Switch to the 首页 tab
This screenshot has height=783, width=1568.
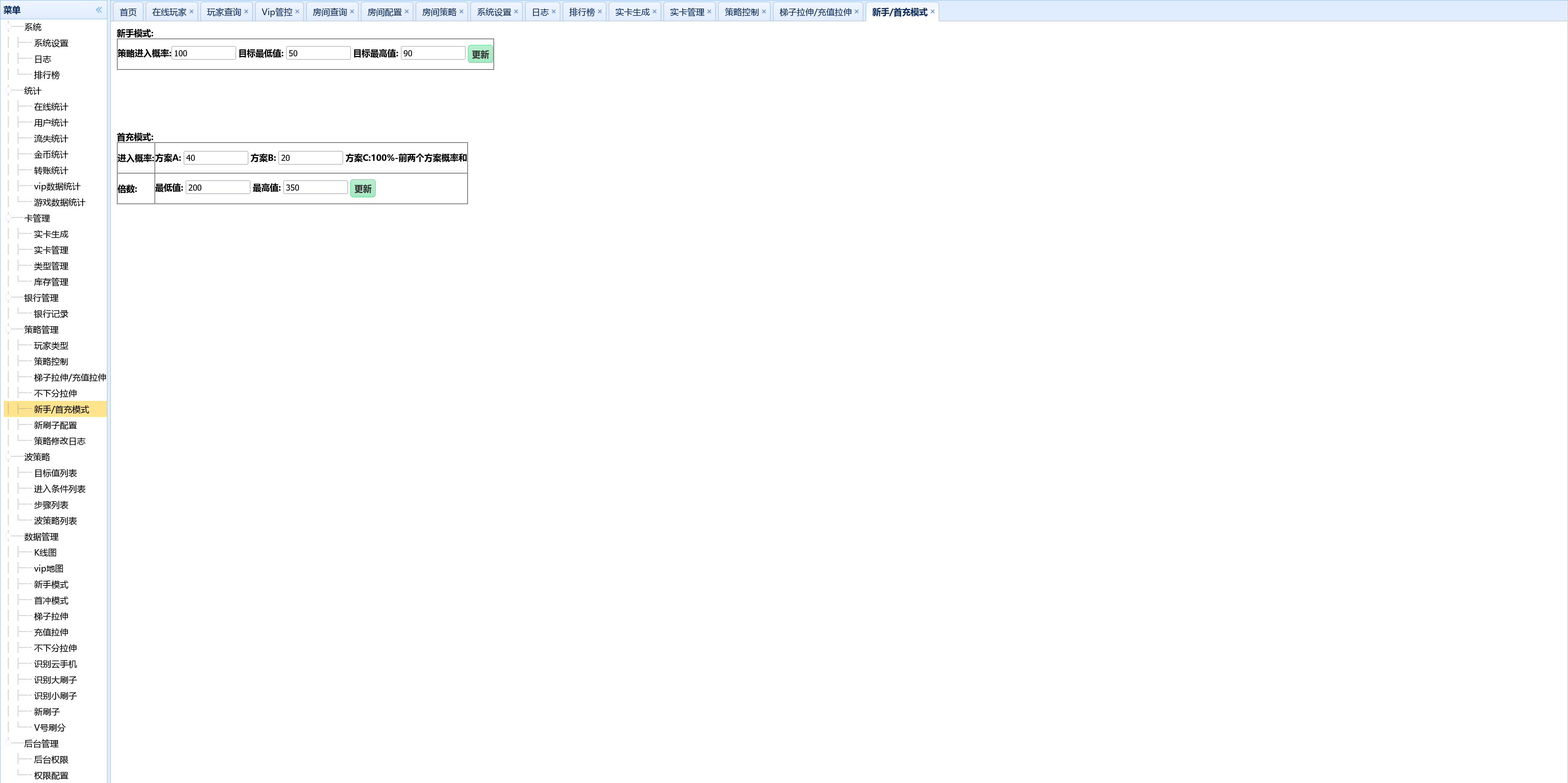coord(128,12)
